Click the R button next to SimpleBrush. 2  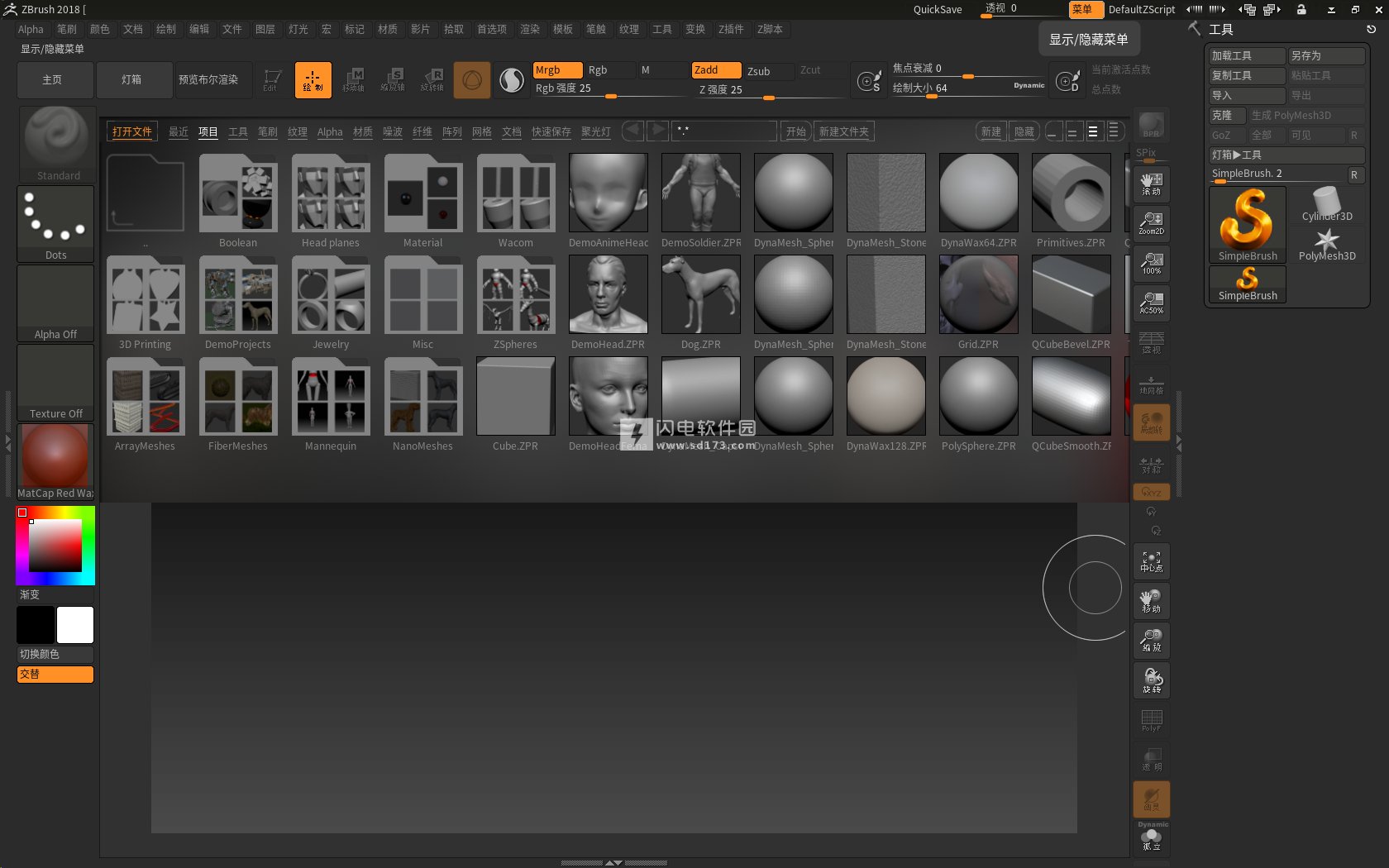click(x=1354, y=174)
